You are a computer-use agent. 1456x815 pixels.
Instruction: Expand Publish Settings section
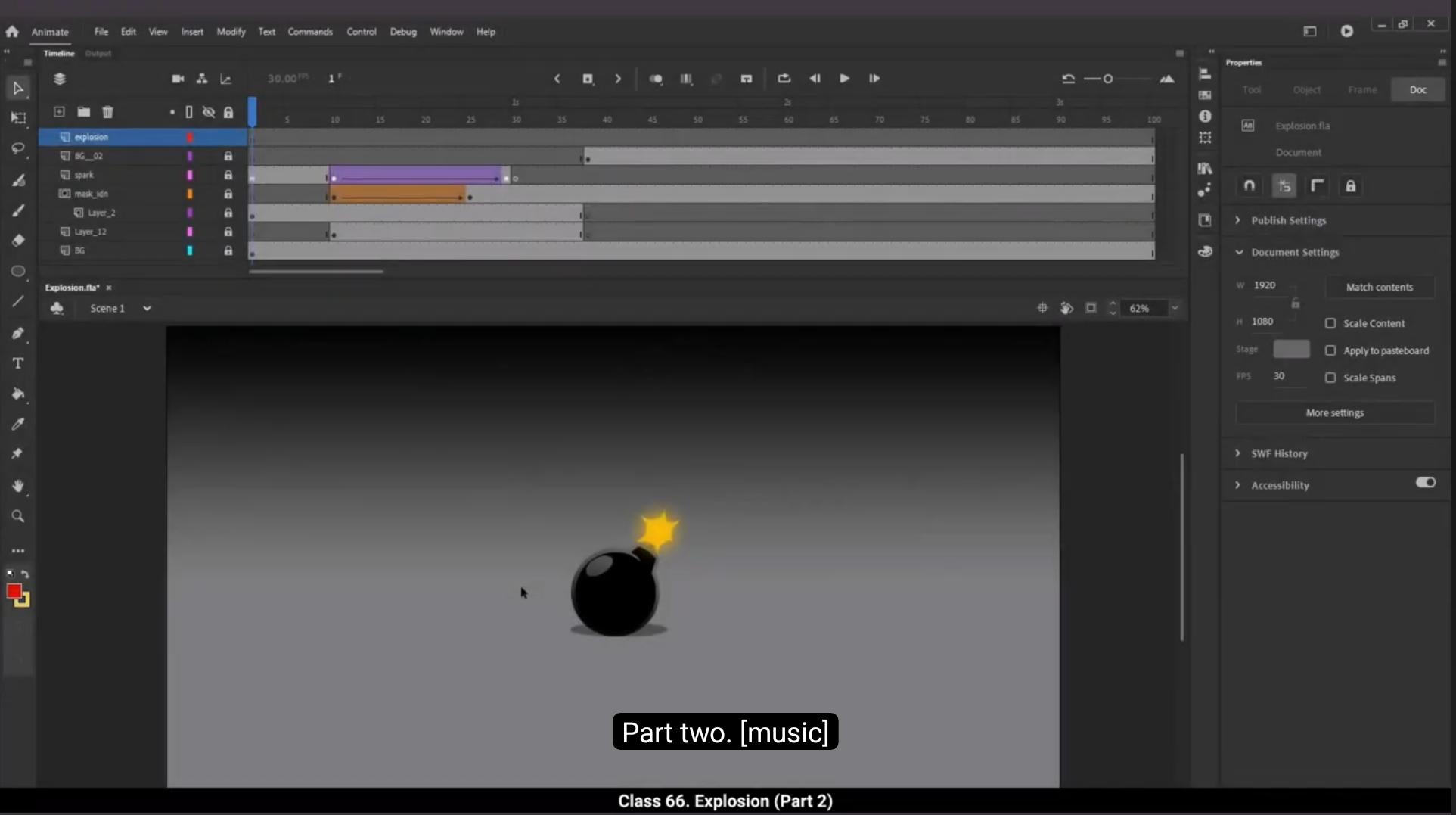pyautogui.click(x=1238, y=220)
